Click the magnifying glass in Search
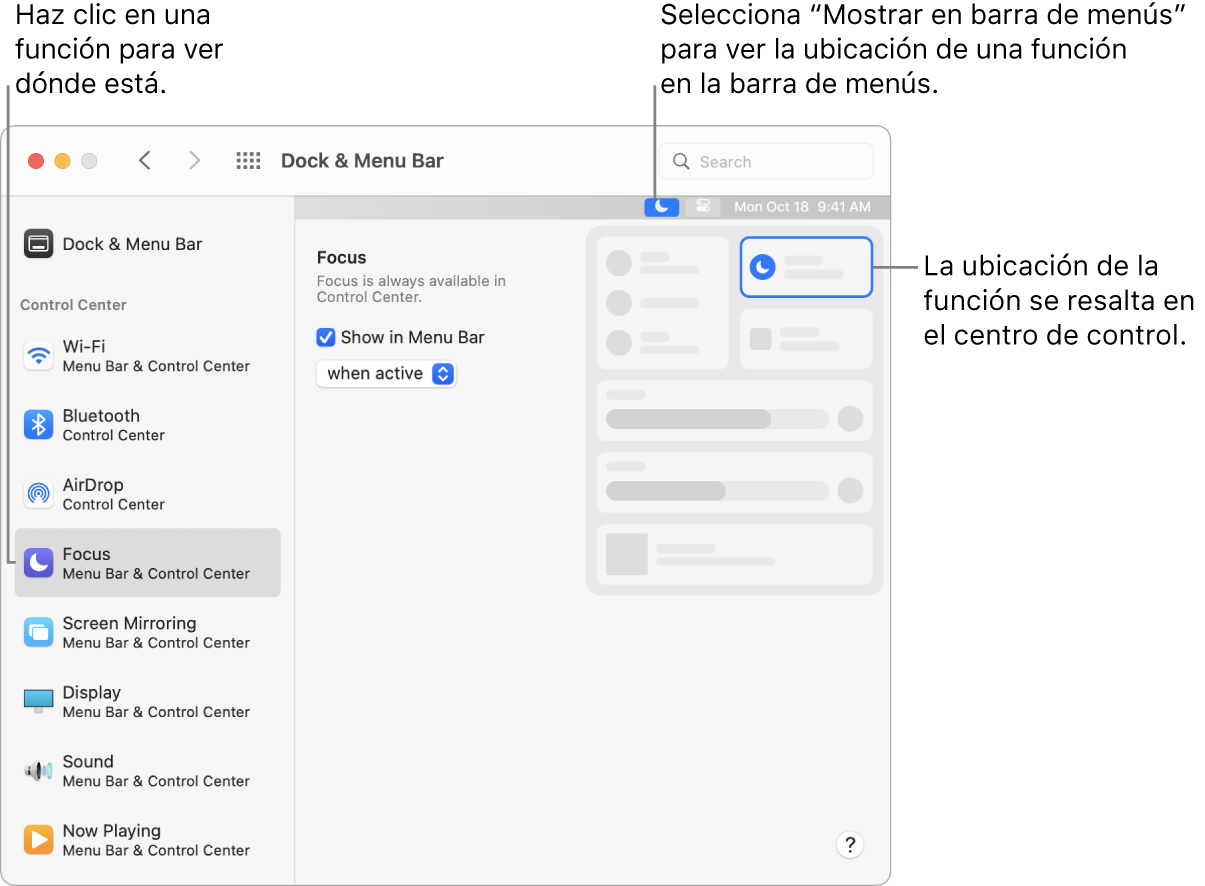Image resolution: width=1205 pixels, height=886 pixels. click(x=682, y=161)
